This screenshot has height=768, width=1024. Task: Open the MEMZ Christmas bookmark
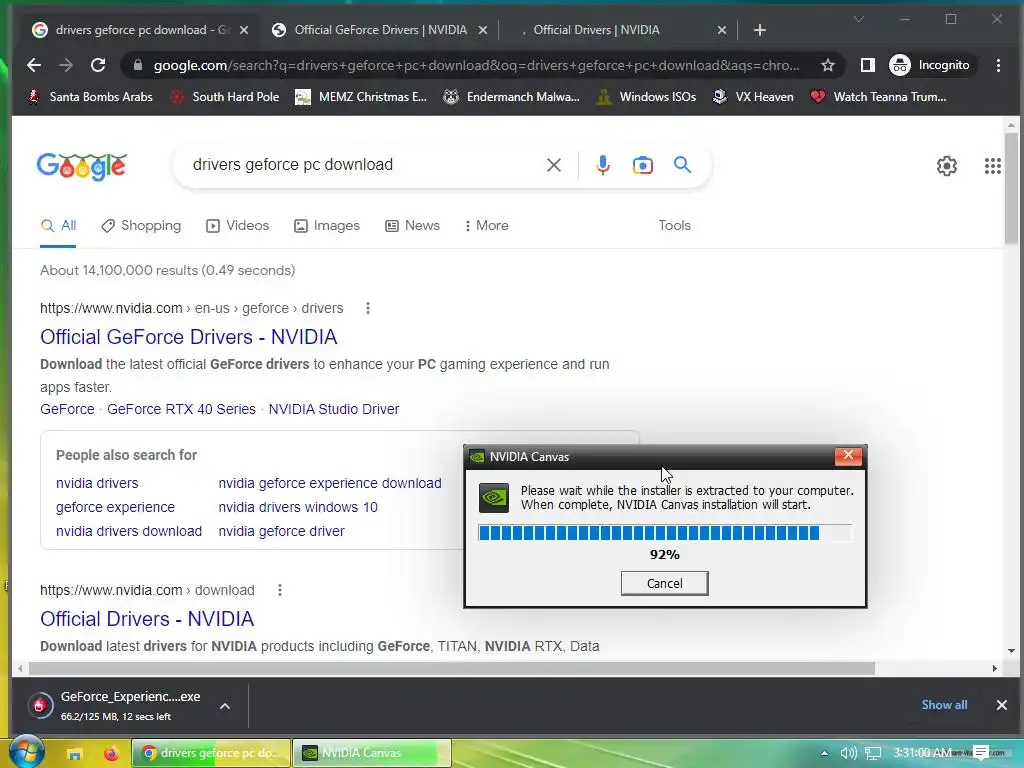(x=360, y=97)
